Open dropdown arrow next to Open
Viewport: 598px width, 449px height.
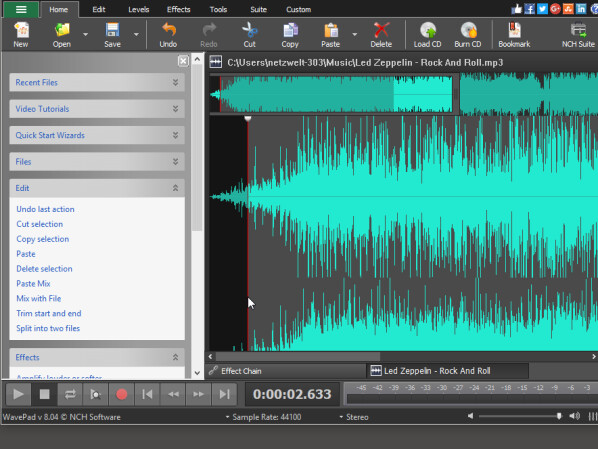85,34
